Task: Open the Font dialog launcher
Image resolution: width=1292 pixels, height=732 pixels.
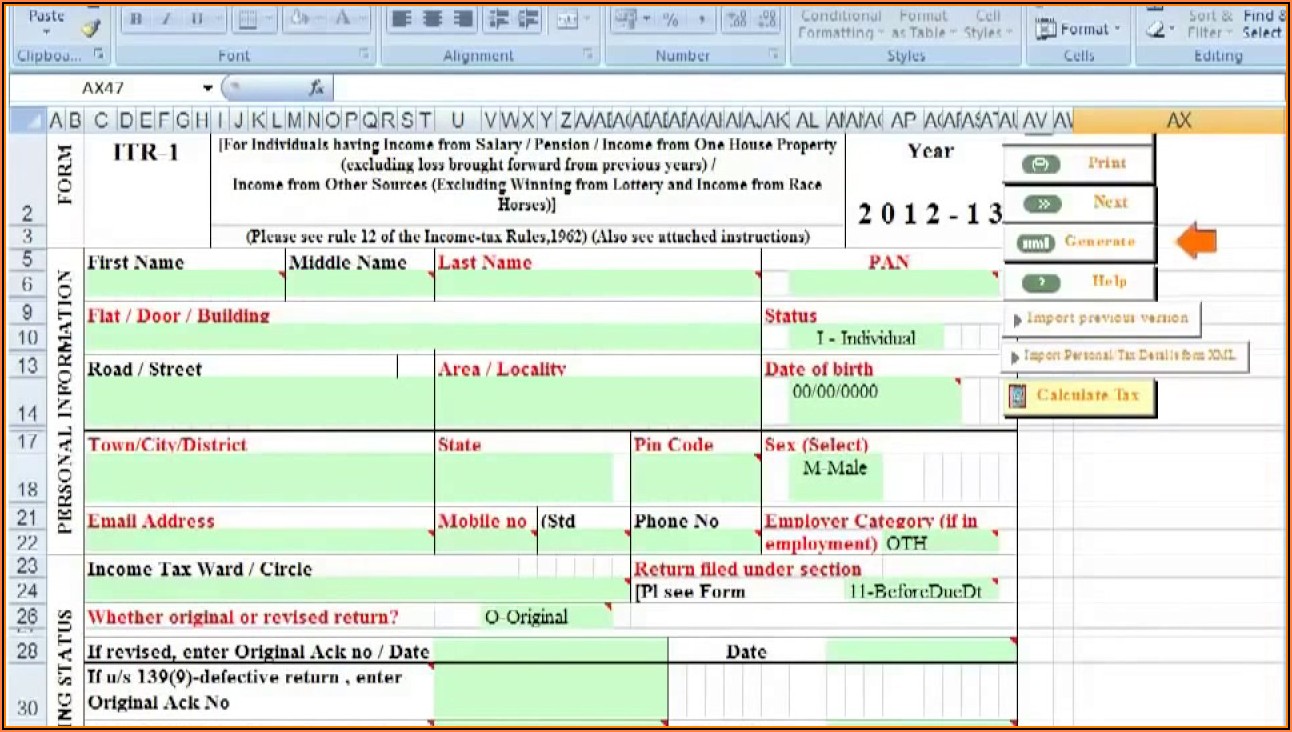Action: tap(363, 54)
